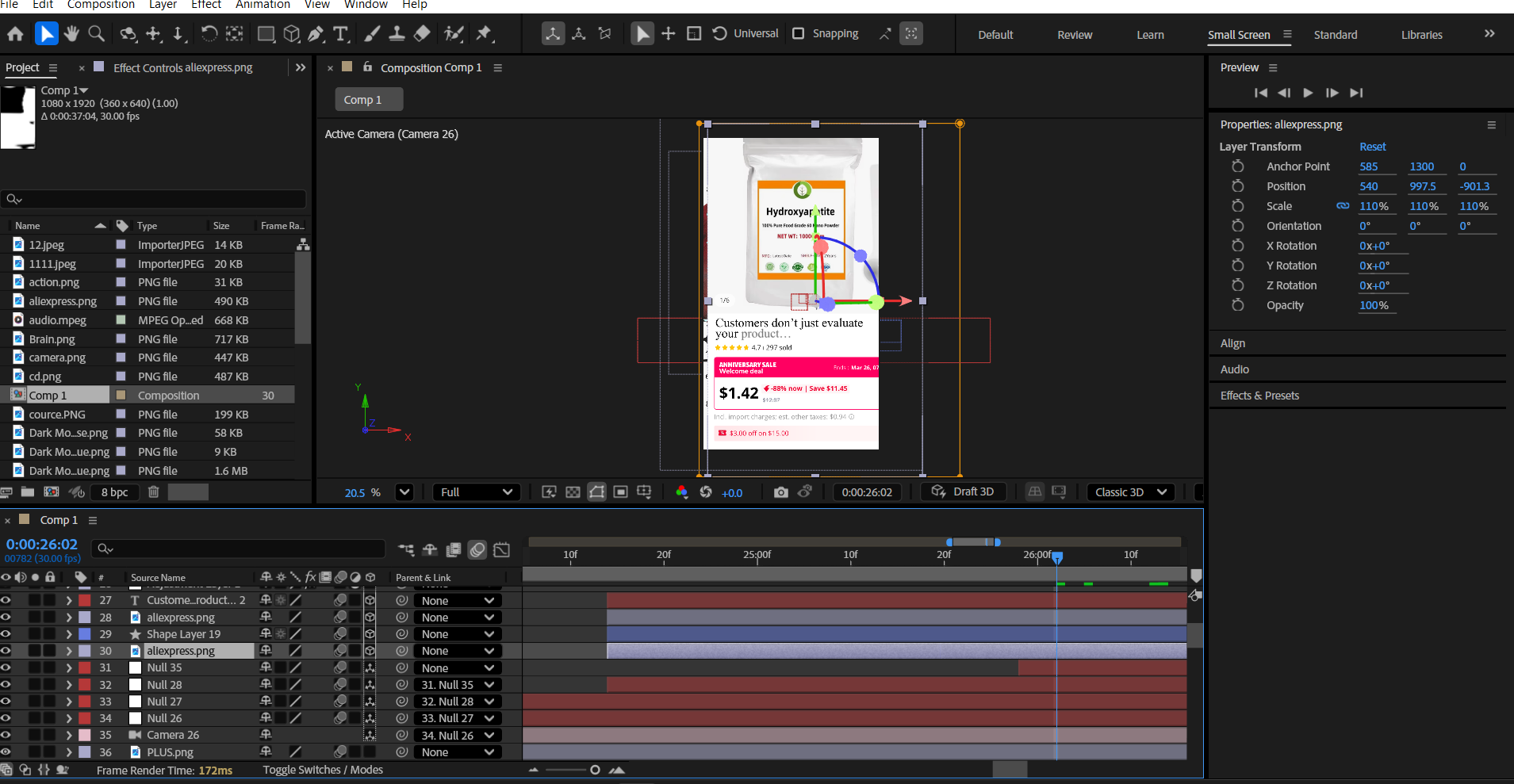Select the Hand tool

click(x=71, y=34)
